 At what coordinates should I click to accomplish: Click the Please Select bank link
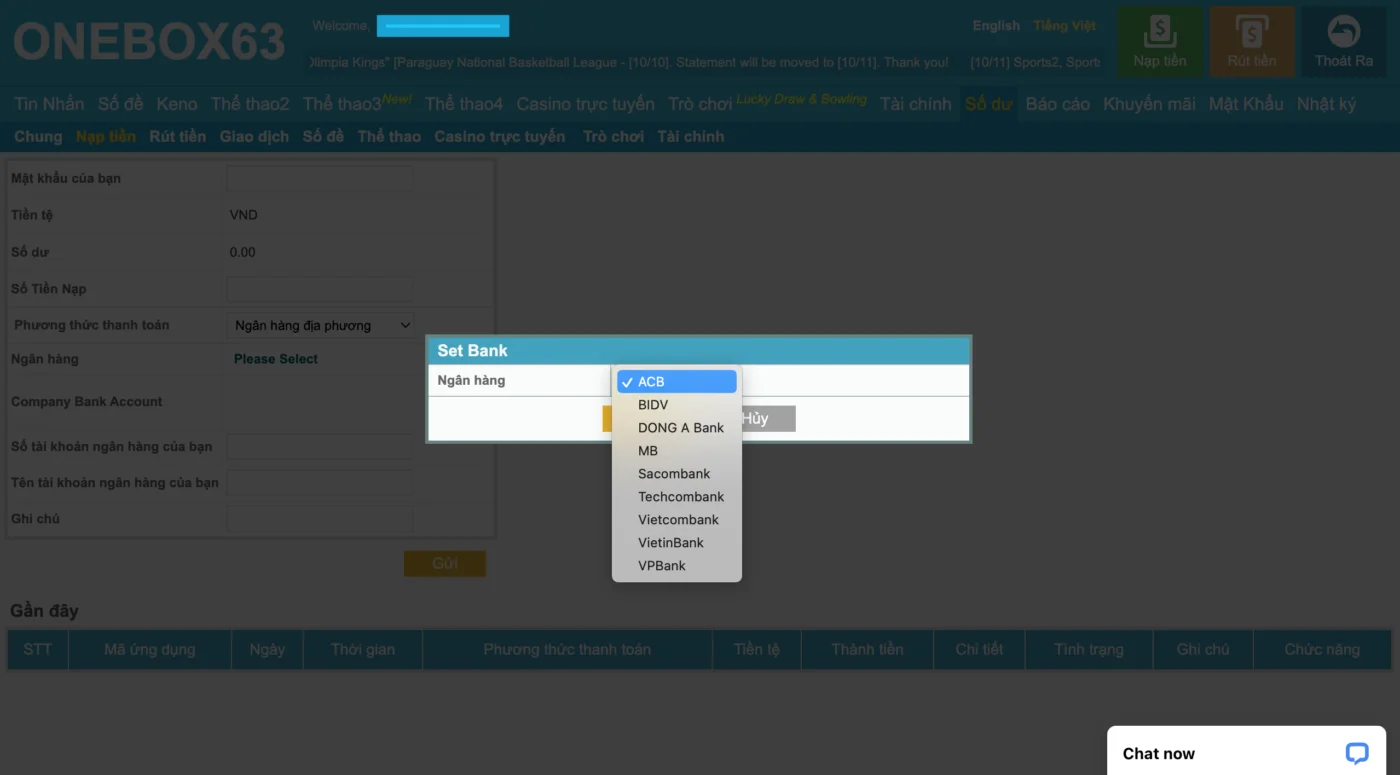pos(276,359)
